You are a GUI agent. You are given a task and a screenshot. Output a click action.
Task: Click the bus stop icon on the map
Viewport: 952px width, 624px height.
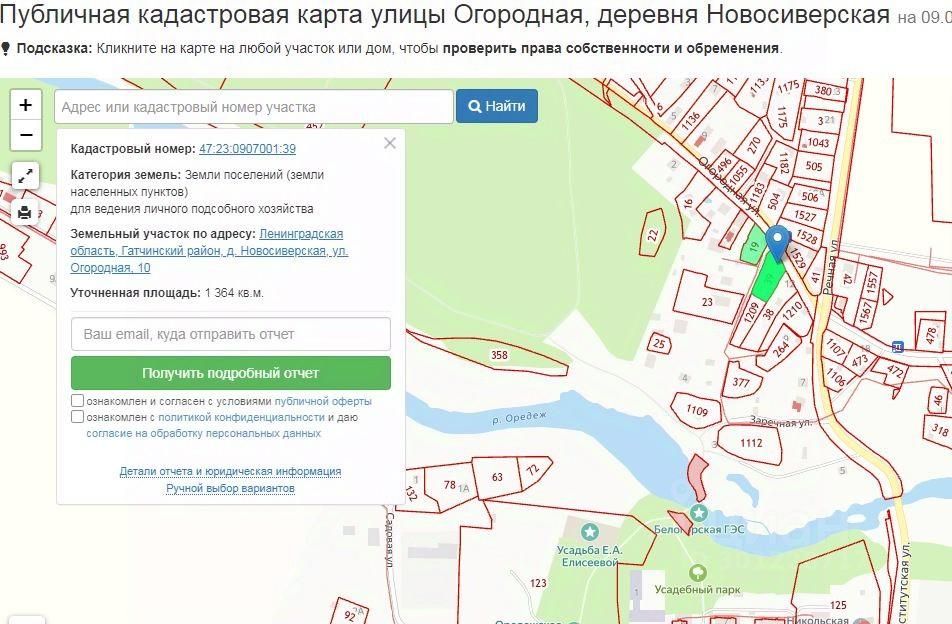[898, 347]
